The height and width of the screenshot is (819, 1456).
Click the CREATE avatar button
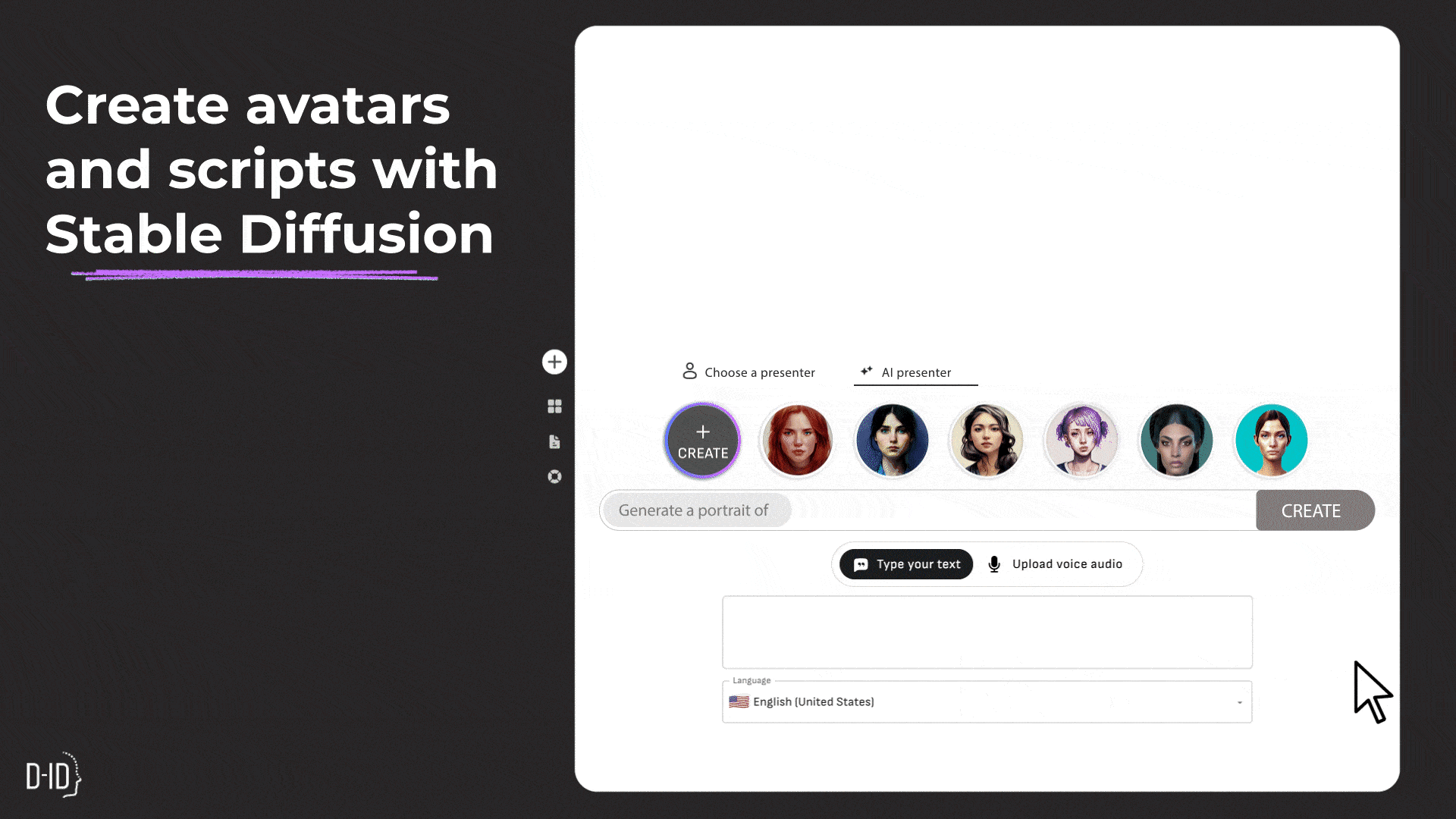[x=702, y=441]
